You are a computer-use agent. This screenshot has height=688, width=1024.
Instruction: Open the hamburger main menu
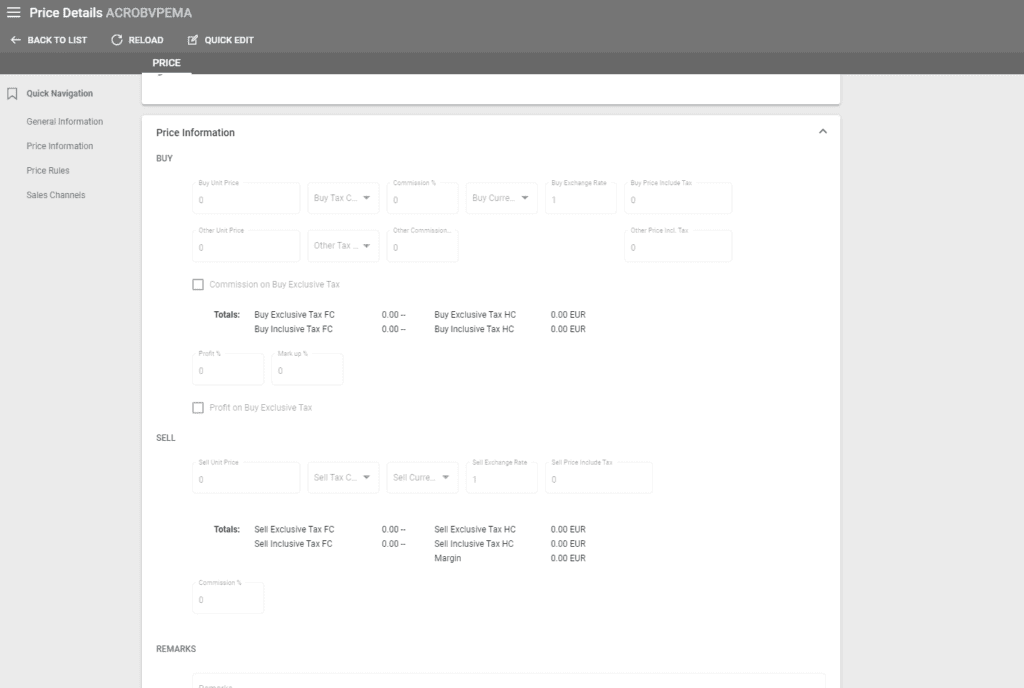pyautogui.click(x=13, y=12)
